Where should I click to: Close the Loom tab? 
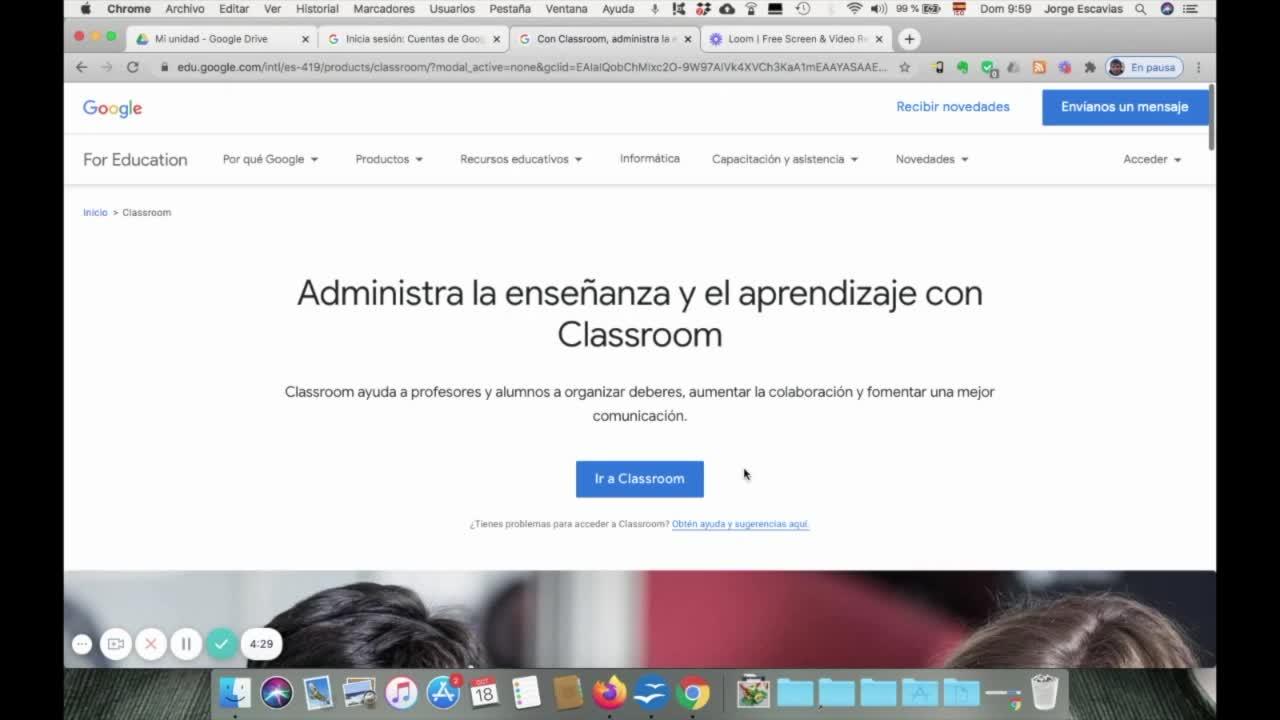click(x=879, y=39)
